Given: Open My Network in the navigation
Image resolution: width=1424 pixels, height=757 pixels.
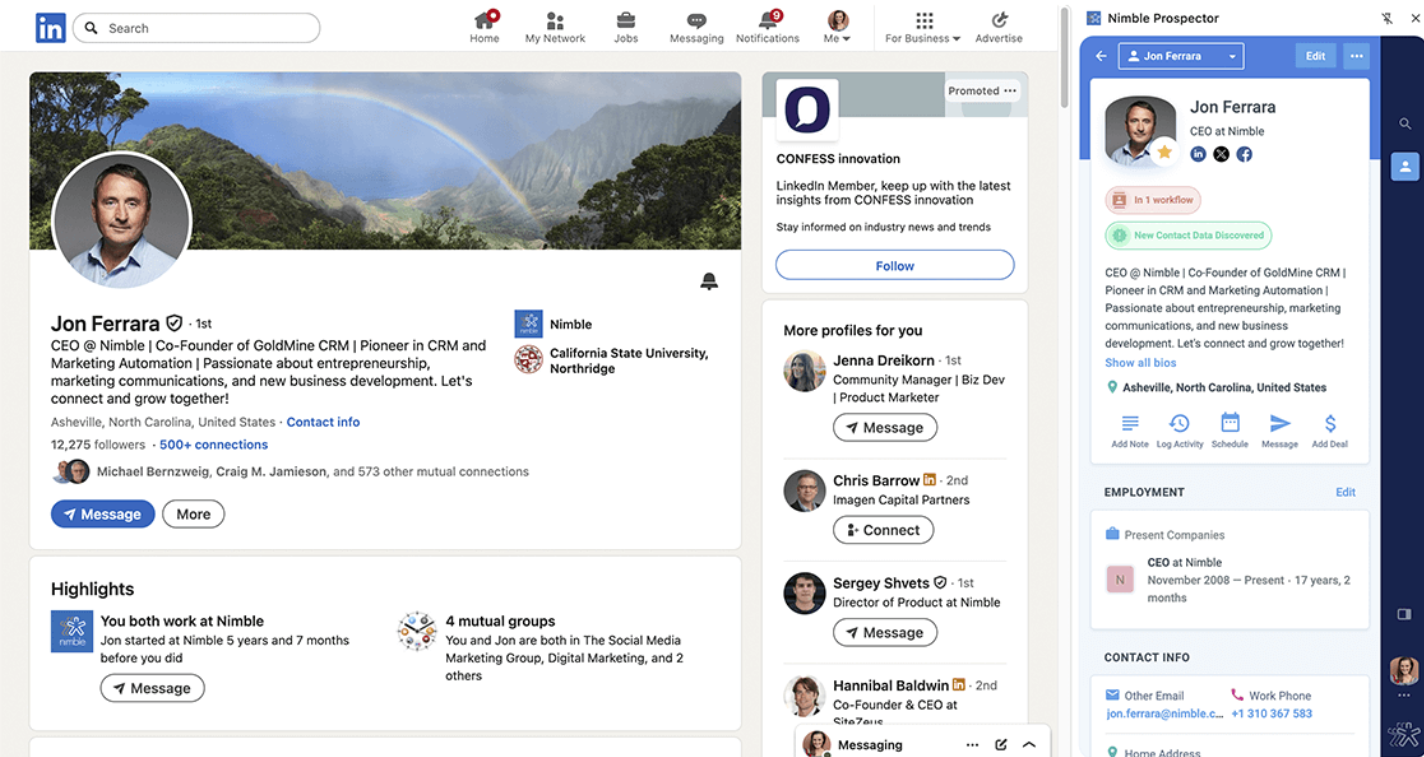Looking at the screenshot, I should (555, 27).
